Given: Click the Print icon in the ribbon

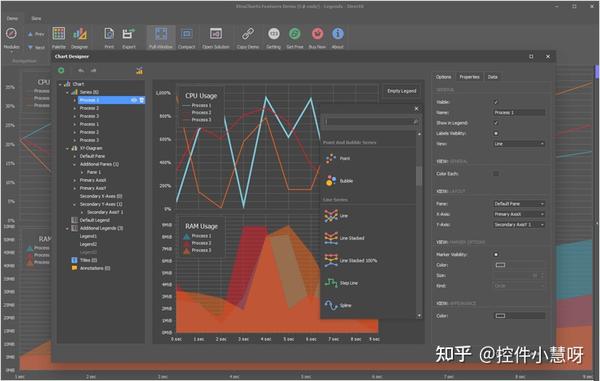Looking at the screenshot, I should point(109,34).
